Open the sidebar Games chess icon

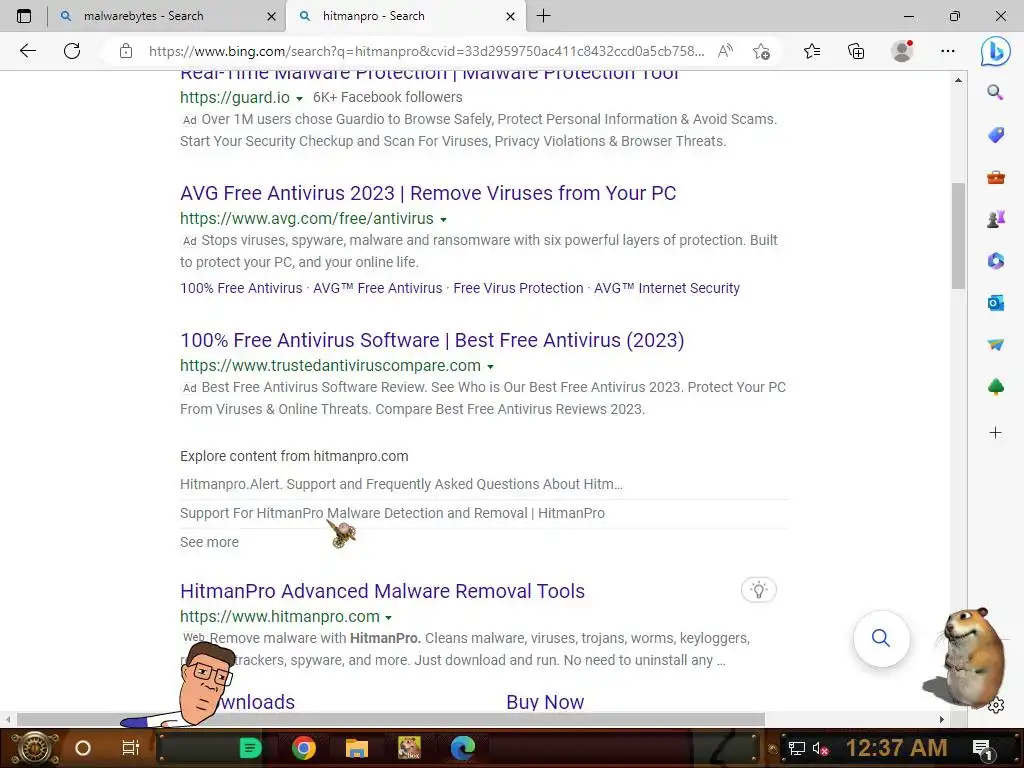point(995,219)
